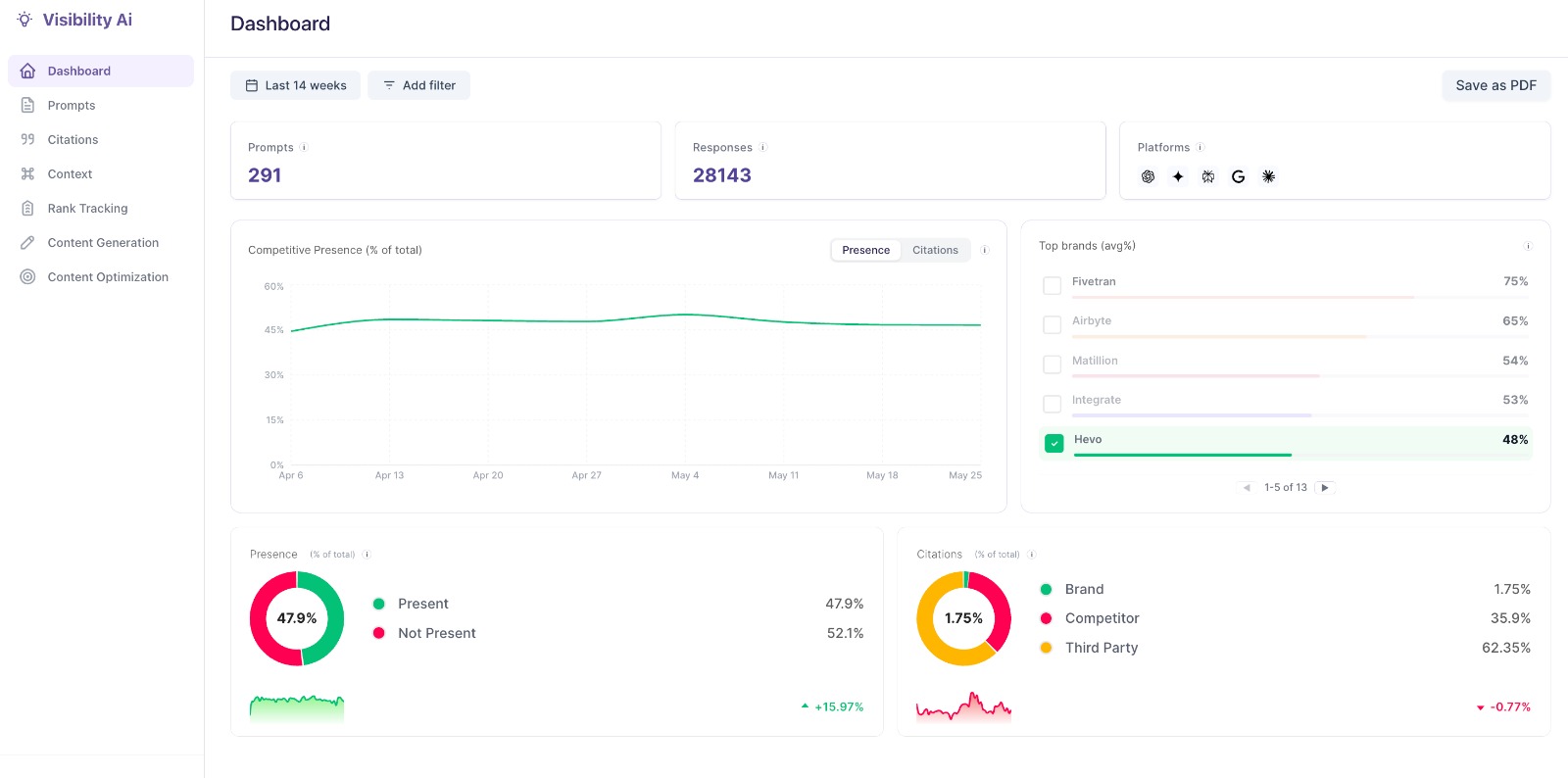Click the Rank Tracking clipboard icon
This screenshot has width=1568, height=778.
(x=27, y=208)
